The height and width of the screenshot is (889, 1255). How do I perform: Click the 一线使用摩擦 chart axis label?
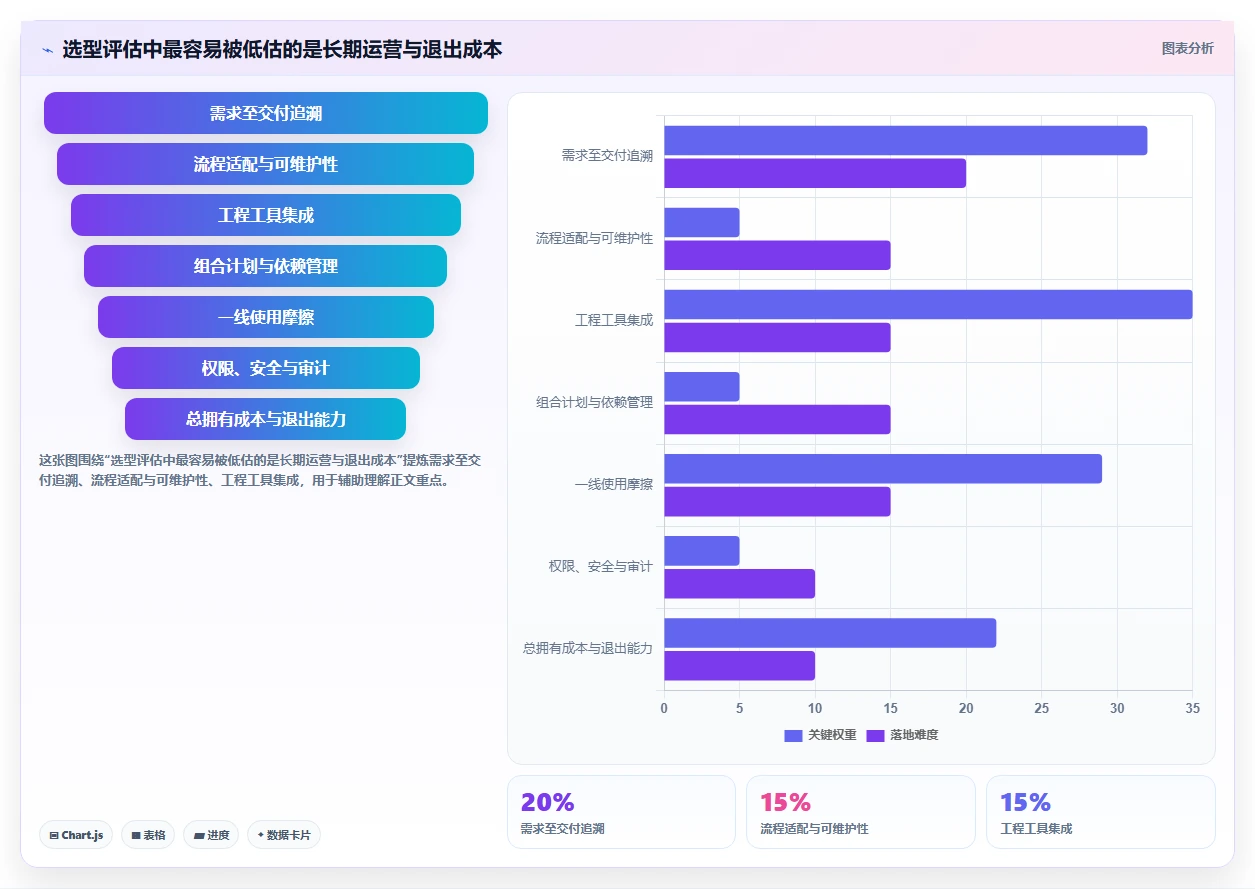614,484
